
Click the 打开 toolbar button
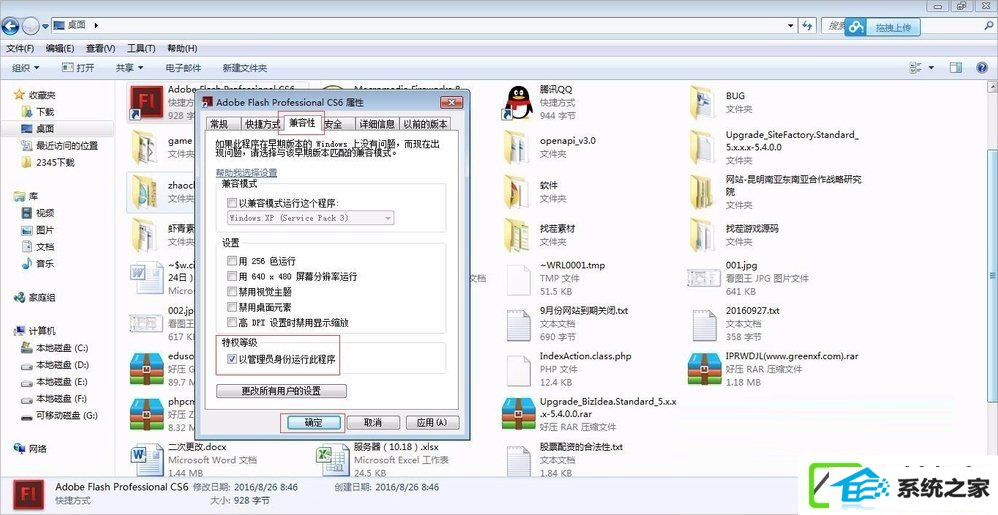pos(78,67)
